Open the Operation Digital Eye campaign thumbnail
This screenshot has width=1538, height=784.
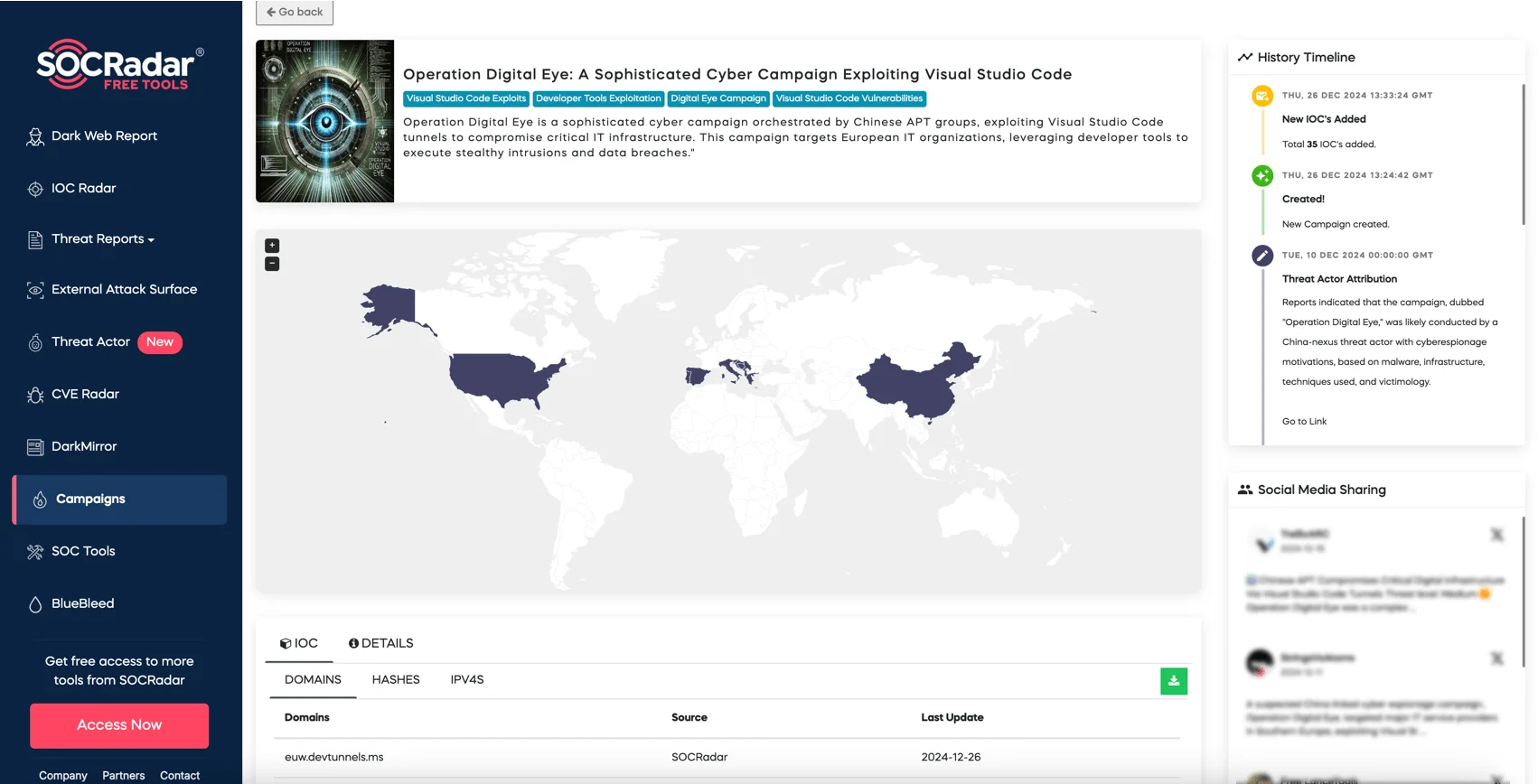(x=325, y=121)
